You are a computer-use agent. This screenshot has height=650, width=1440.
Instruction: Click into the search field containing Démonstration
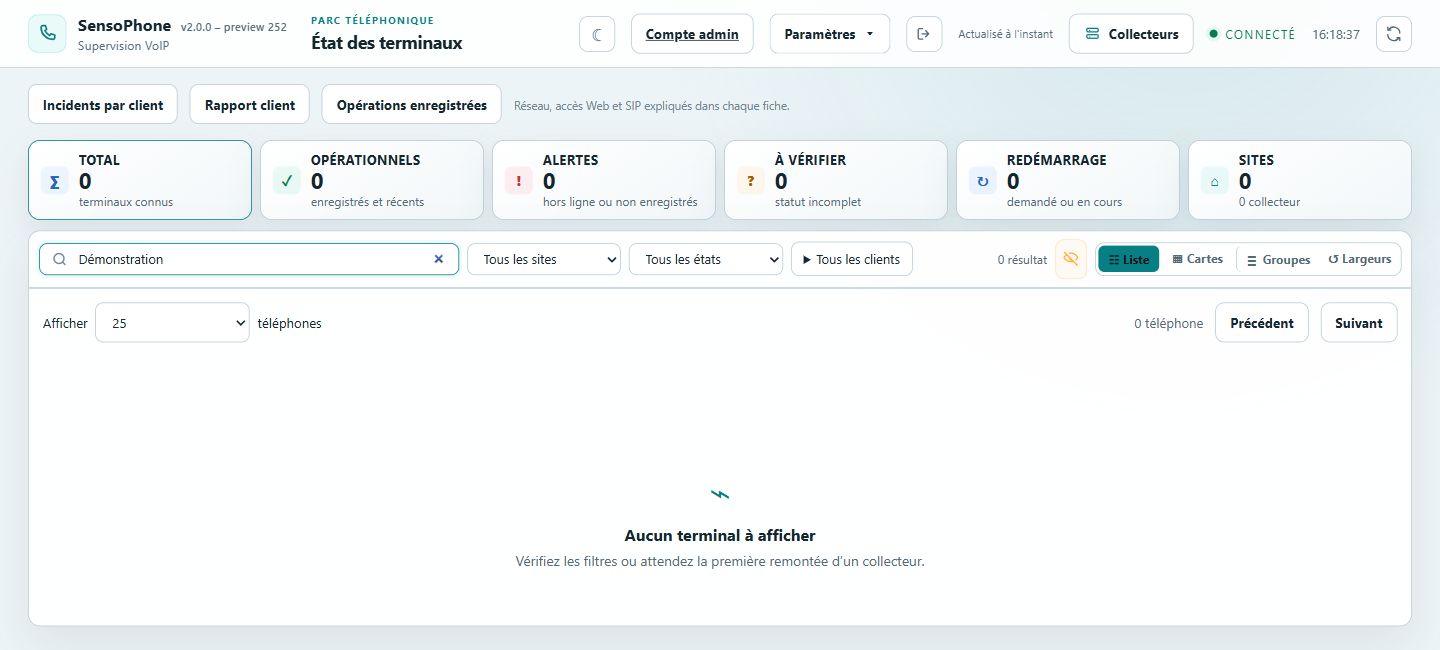pyautogui.click(x=249, y=259)
